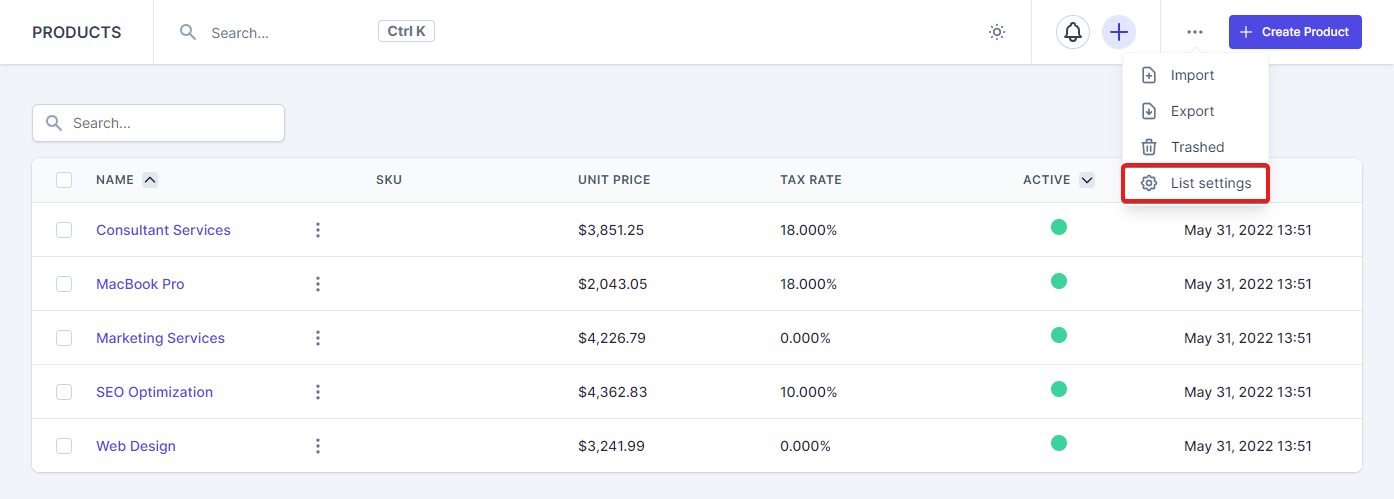The image size is (1394, 499).
Task: Click the 10.000% tax rate cell
Action: pos(808,392)
